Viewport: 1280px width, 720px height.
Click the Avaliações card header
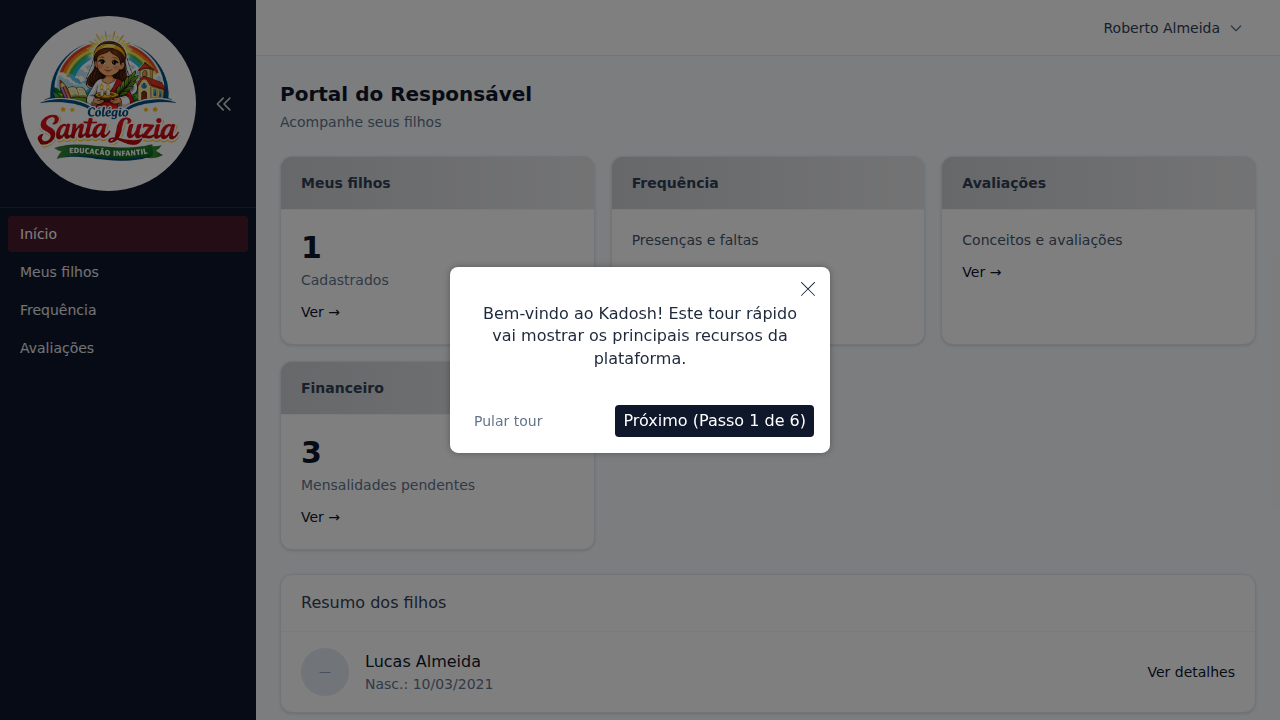pos(1097,183)
